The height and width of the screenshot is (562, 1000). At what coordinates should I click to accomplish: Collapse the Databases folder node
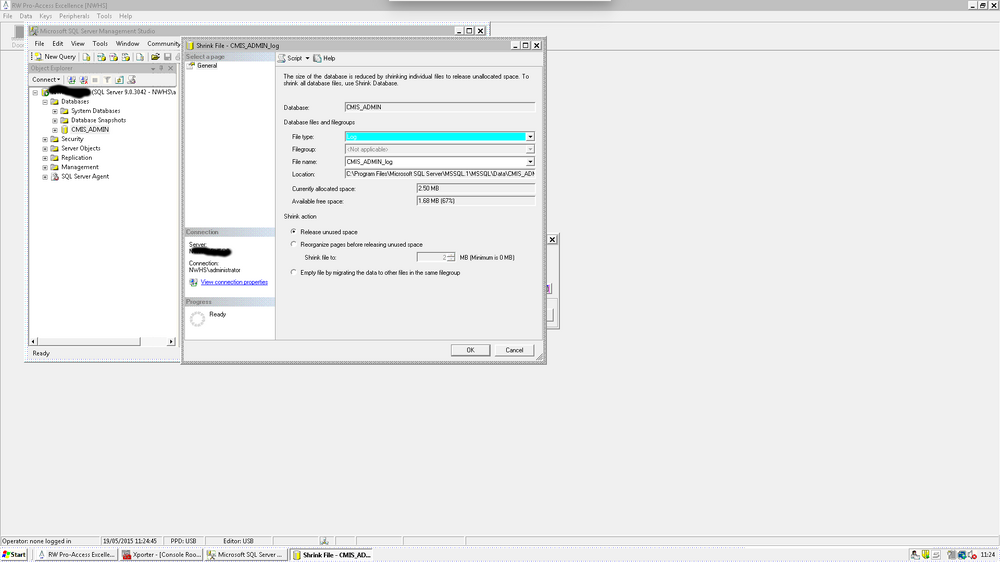point(45,102)
